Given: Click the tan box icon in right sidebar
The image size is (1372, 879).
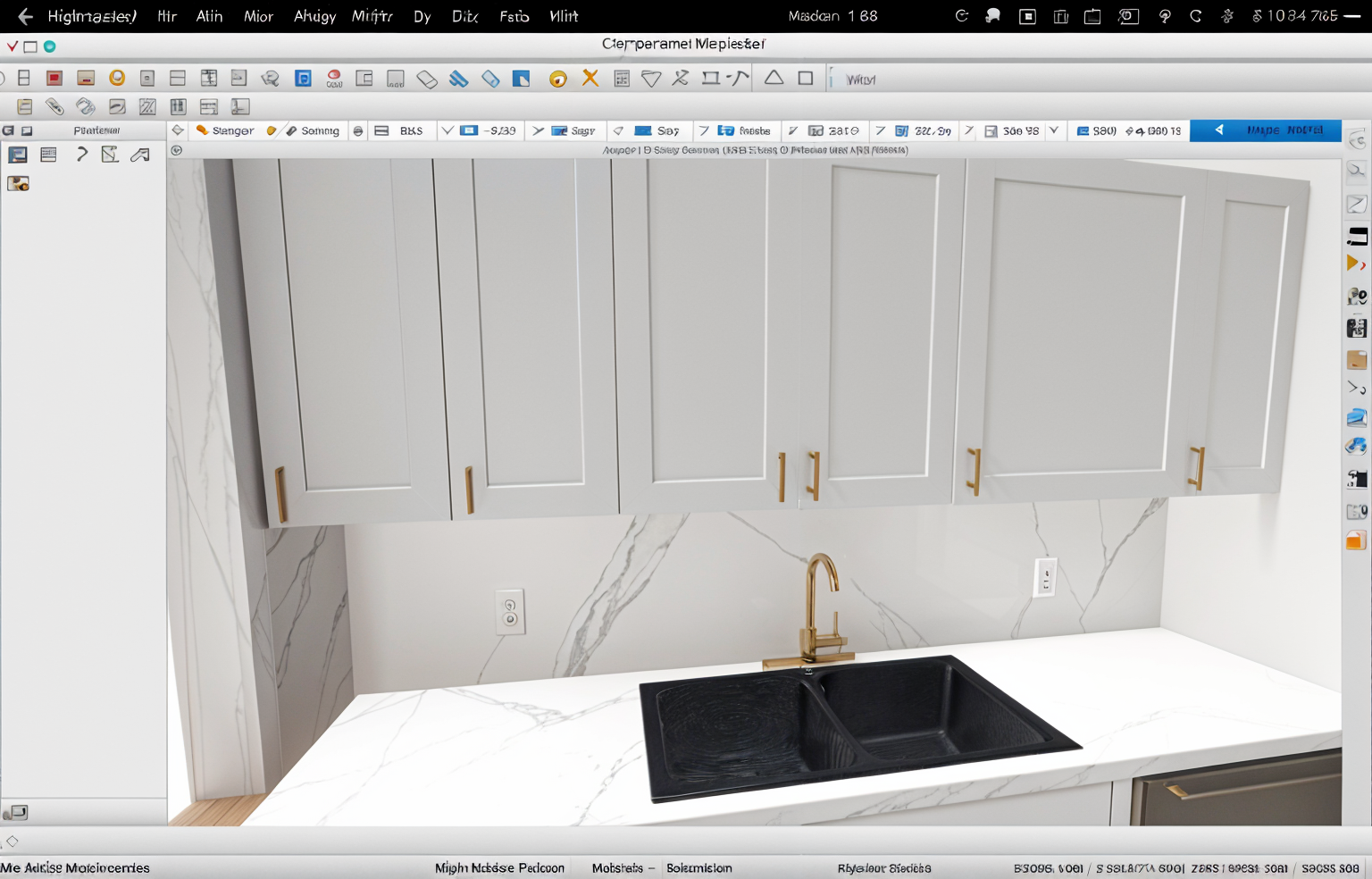Looking at the screenshot, I should coord(1357,359).
